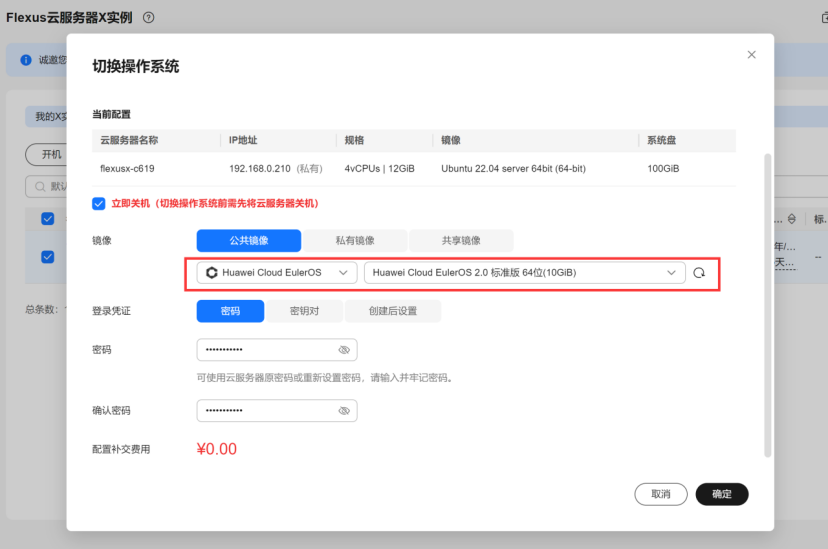Open the Huawei Cloud EulerOS OS type dropdown
The image size is (828, 549).
point(277,273)
